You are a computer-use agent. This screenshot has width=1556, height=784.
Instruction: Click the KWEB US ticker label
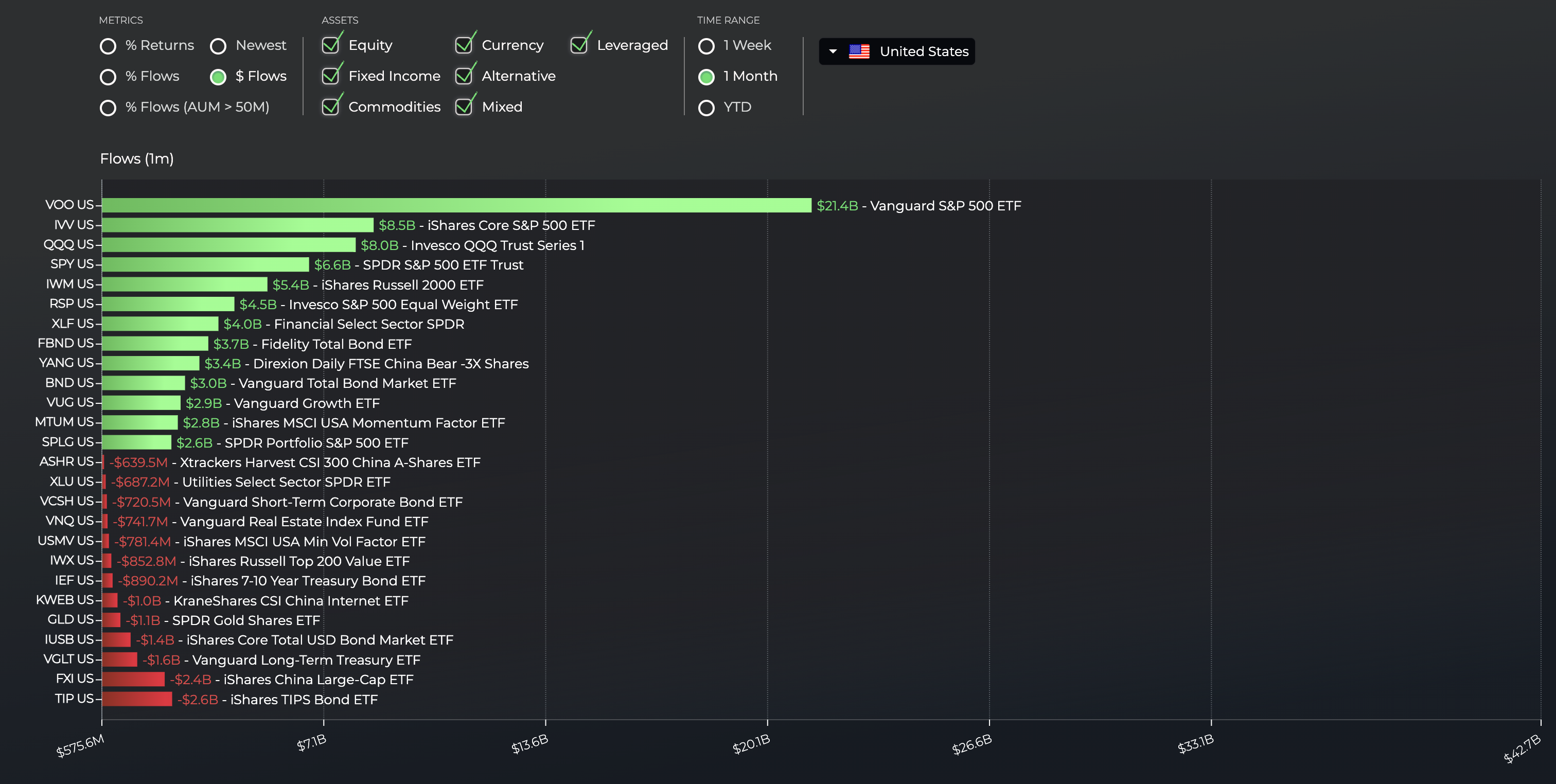(65, 600)
